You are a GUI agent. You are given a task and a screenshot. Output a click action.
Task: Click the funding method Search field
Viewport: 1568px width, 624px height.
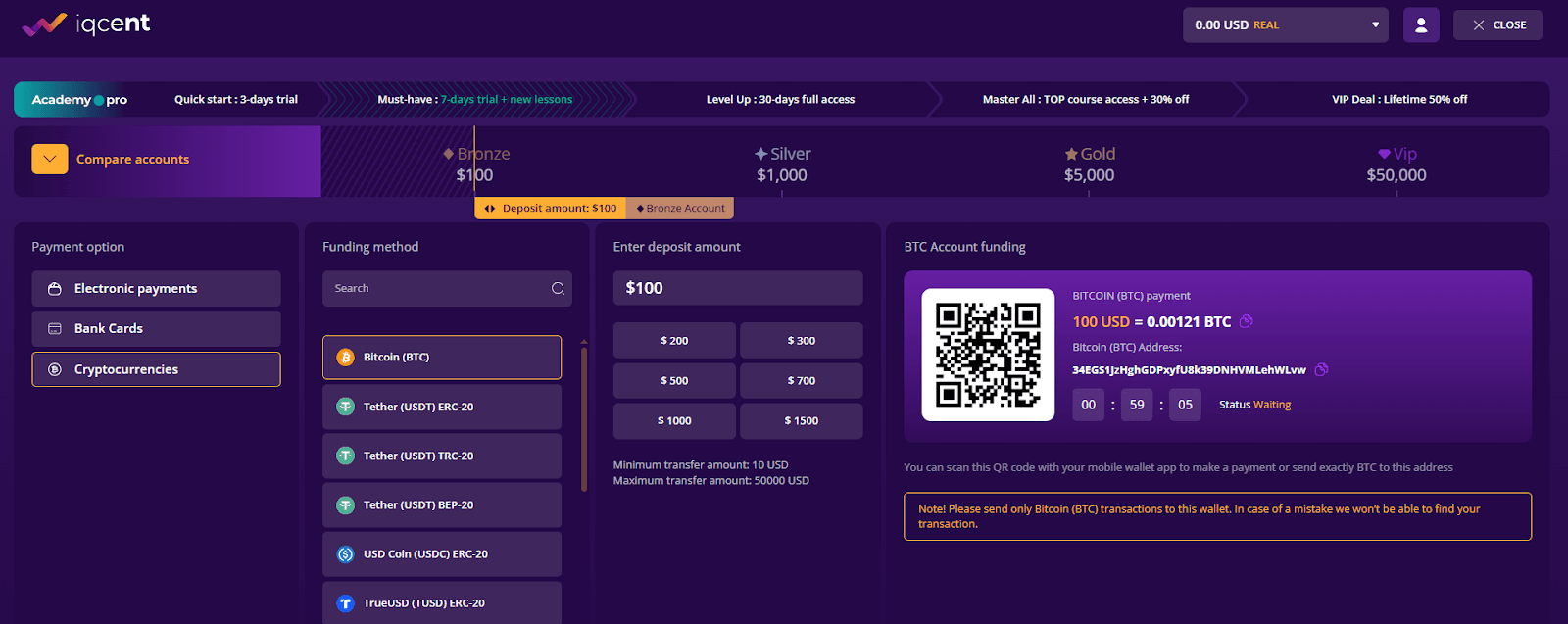coord(447,288)
